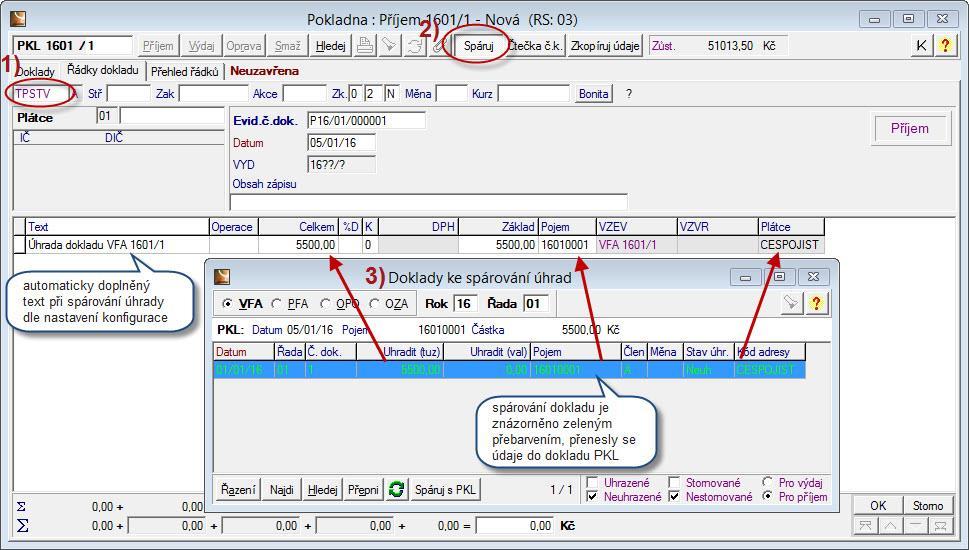The width and height of the screenshot is (969, 550).
Task: Click the Smaž toolbar button
Action: tap(287, 46)
